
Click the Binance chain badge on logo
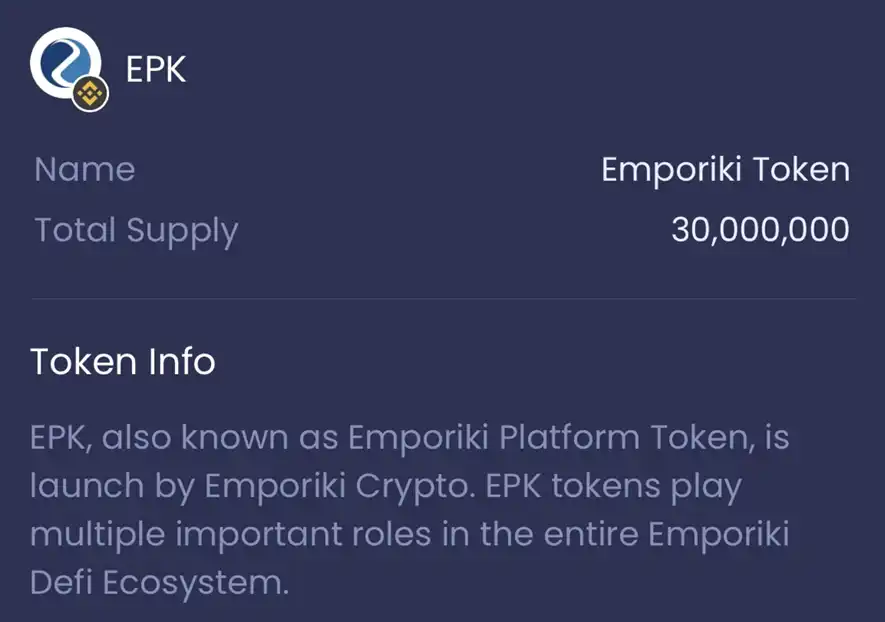(91, 95)
